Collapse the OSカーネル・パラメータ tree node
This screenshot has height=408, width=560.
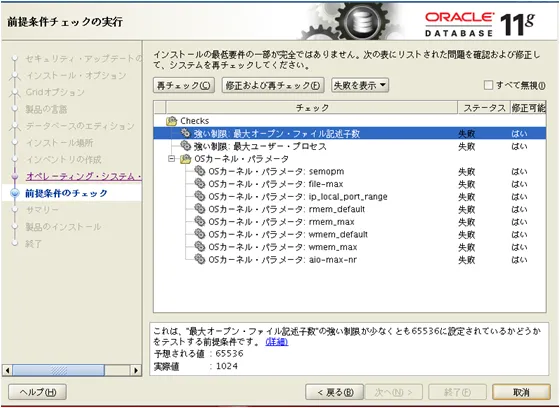172,159
